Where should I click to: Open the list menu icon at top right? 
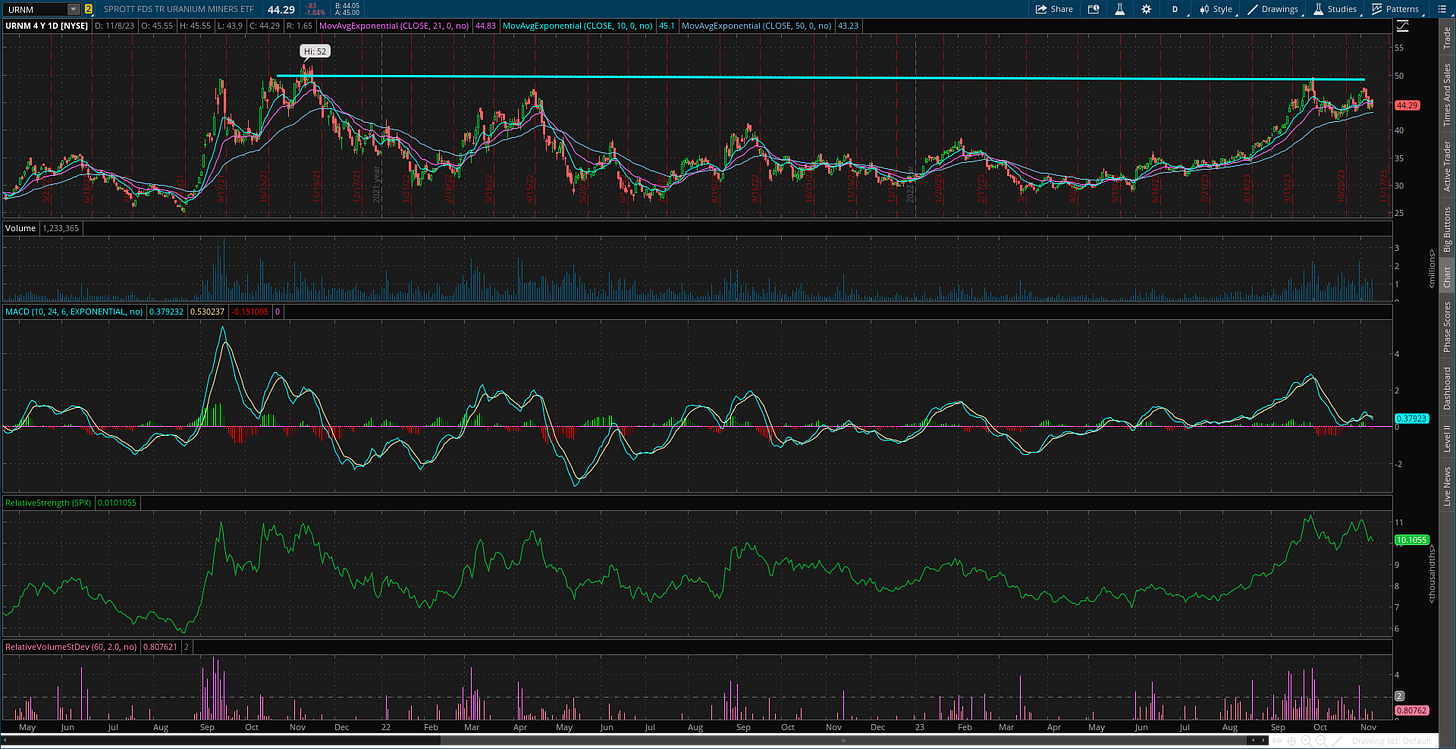click(x=1442, y=9)
